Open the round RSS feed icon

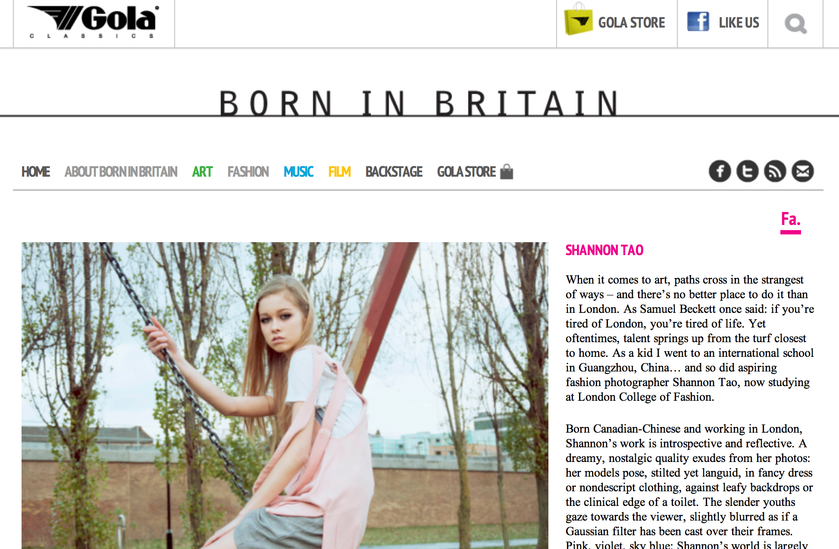click(775, 171)
